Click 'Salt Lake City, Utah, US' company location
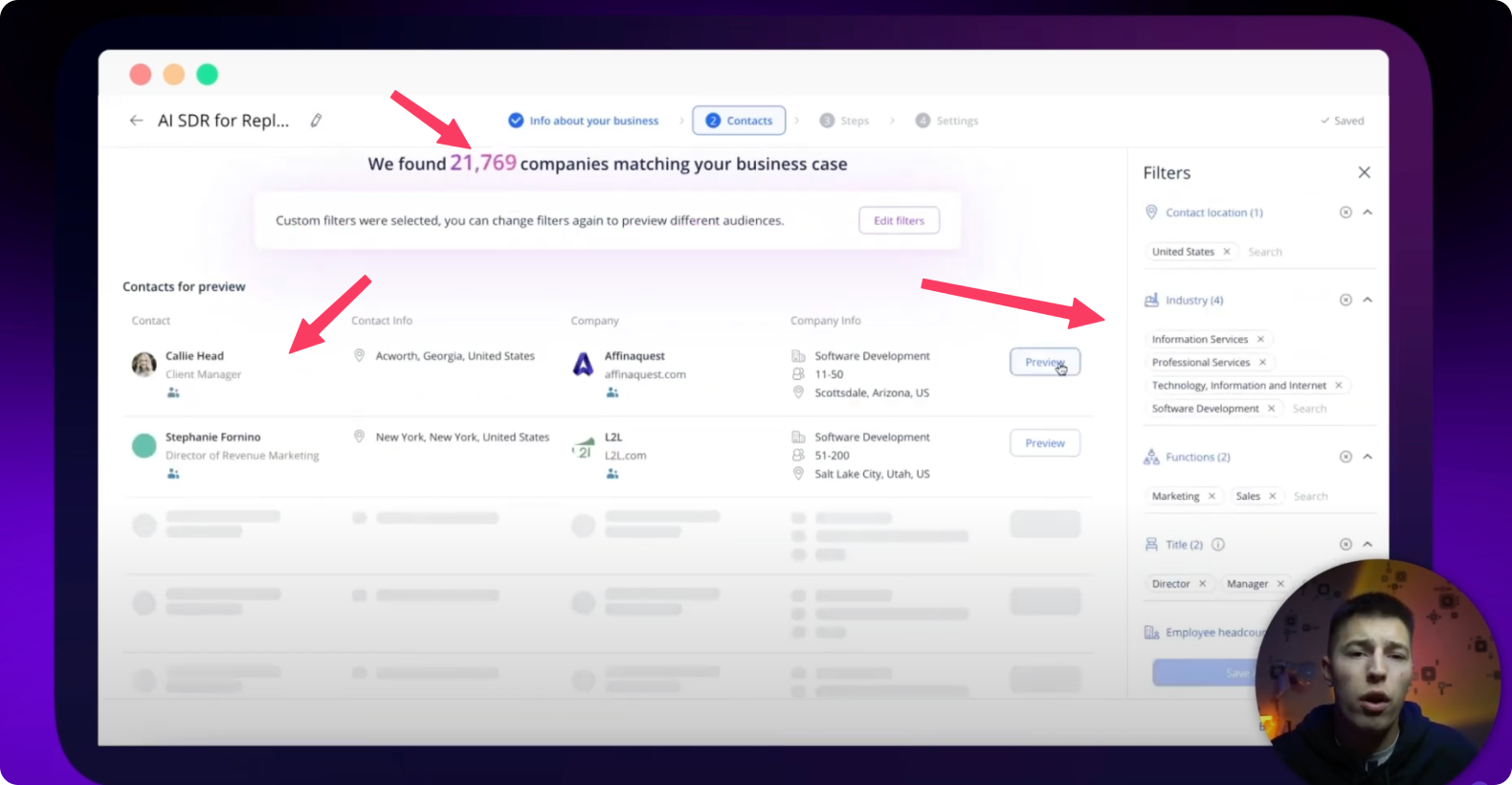 coord(872,474)
